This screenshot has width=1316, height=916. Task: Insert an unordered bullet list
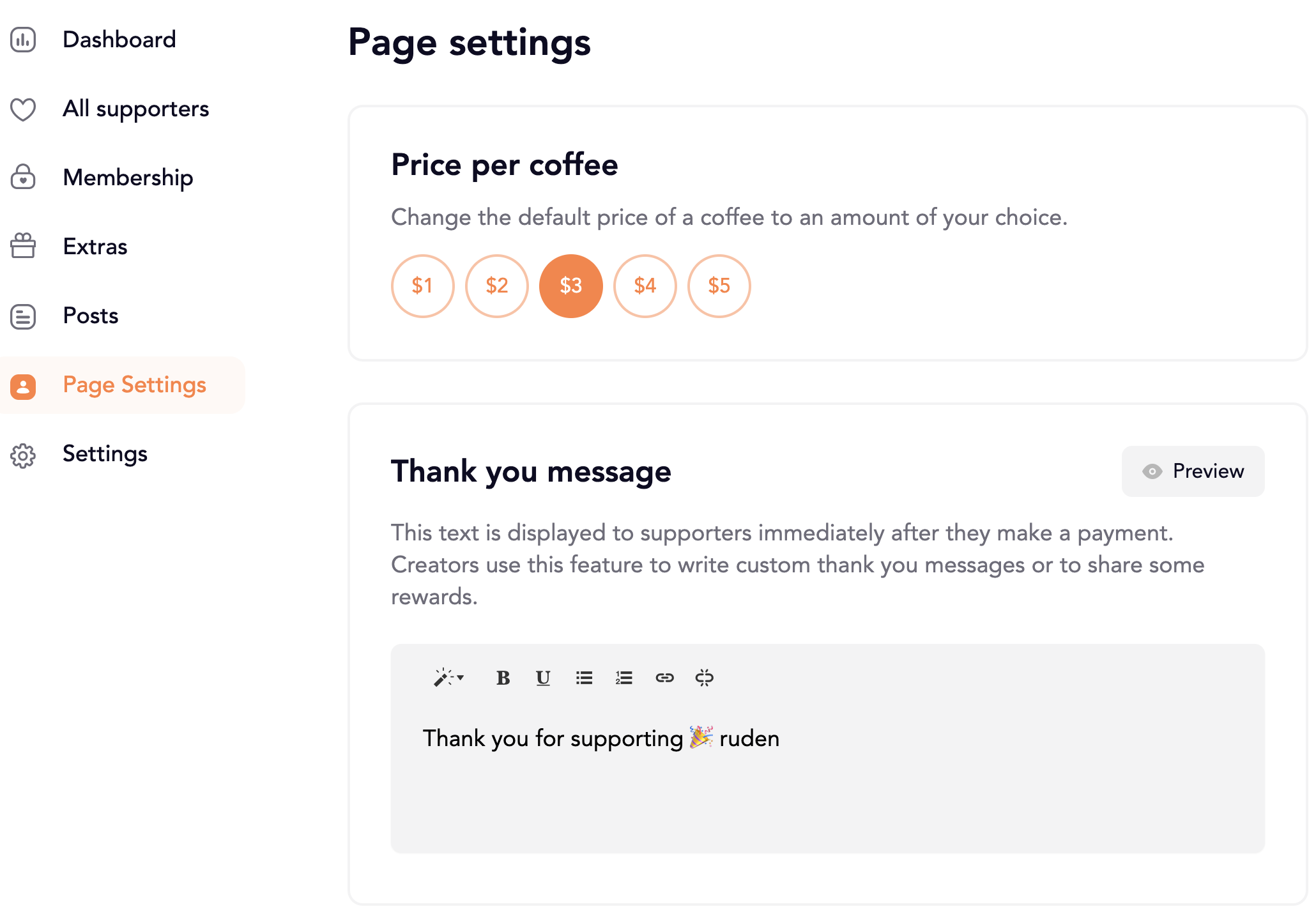pyautogui.click(x=584, y=678)
